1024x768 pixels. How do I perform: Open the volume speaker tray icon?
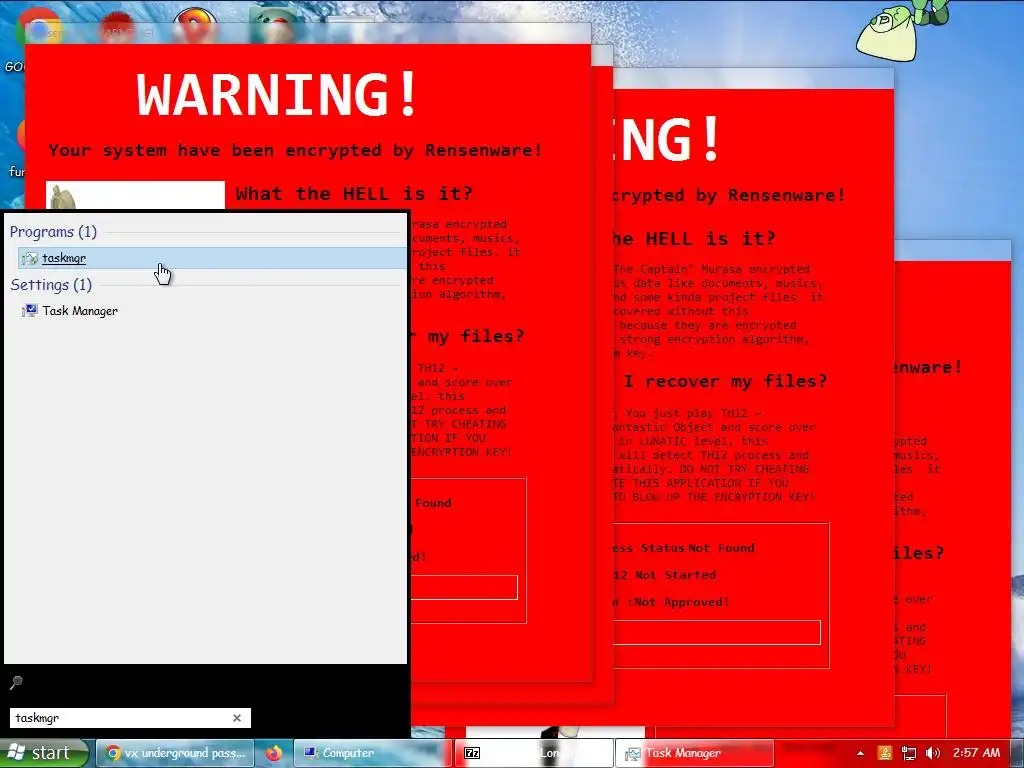point(933,753)
